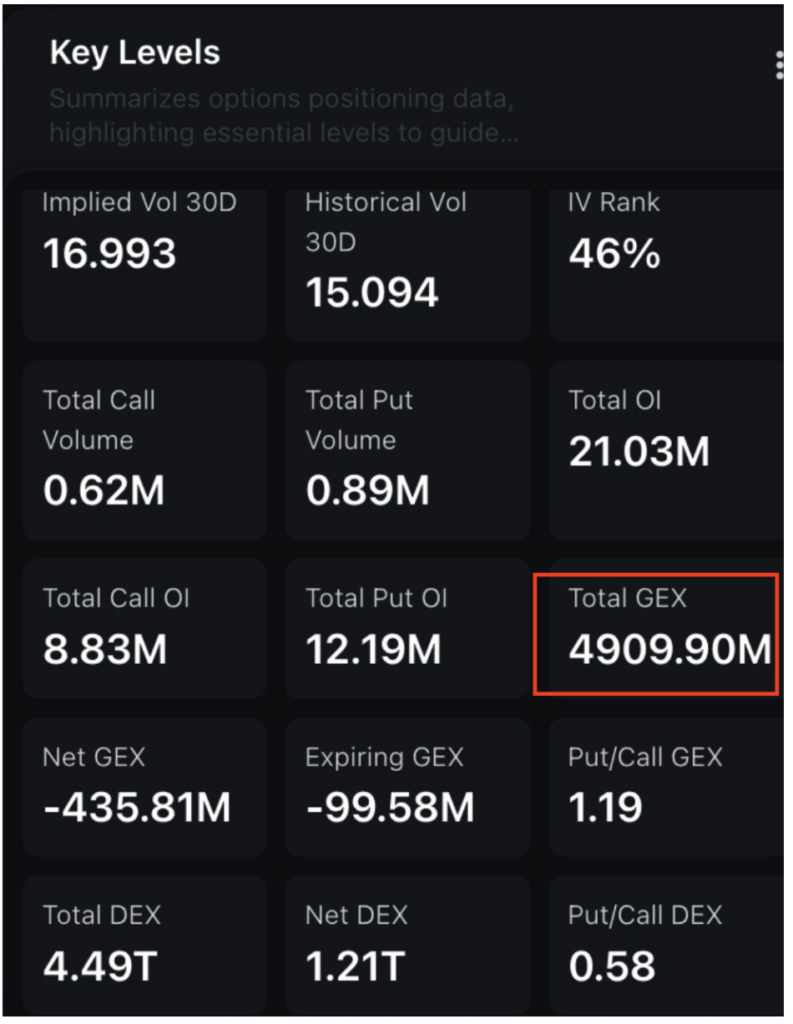The image size is (793, 1024).
Task: Click the 4909.90M Total GEX value
Action: [x=670, y=650]
